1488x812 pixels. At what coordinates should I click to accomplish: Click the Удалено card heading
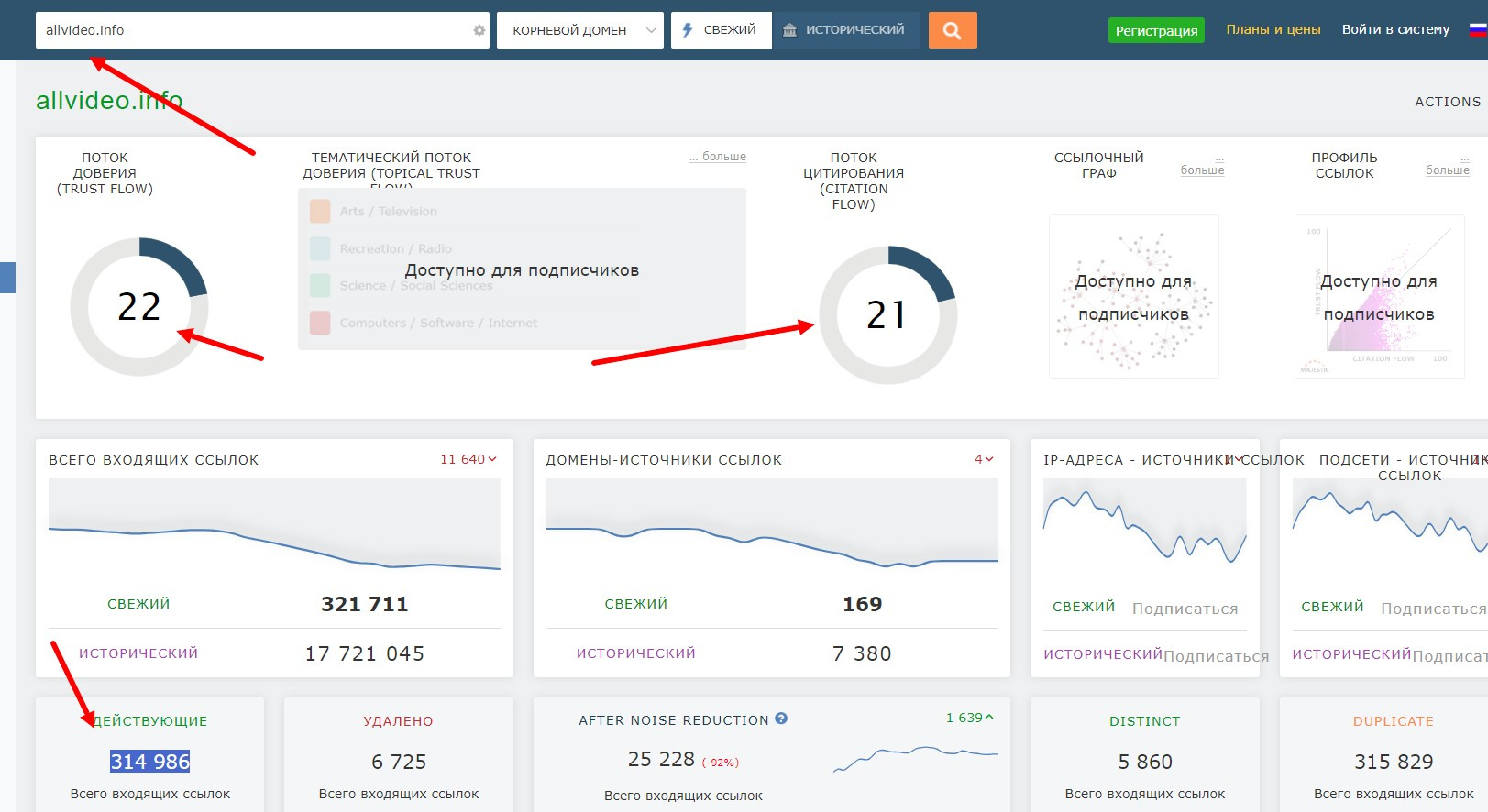399,721
